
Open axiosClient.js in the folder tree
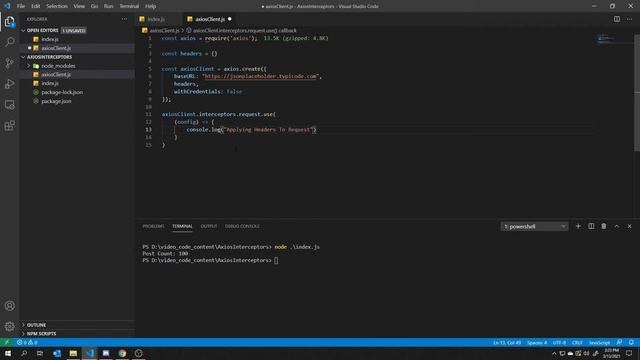(77, 75)
